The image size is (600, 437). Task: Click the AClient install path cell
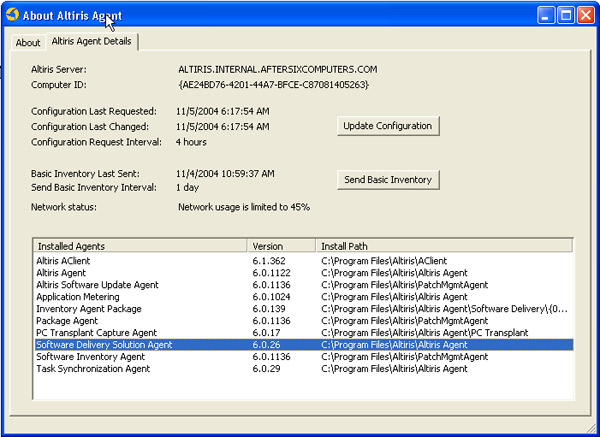pyautogui.click(x=384, y=261)
